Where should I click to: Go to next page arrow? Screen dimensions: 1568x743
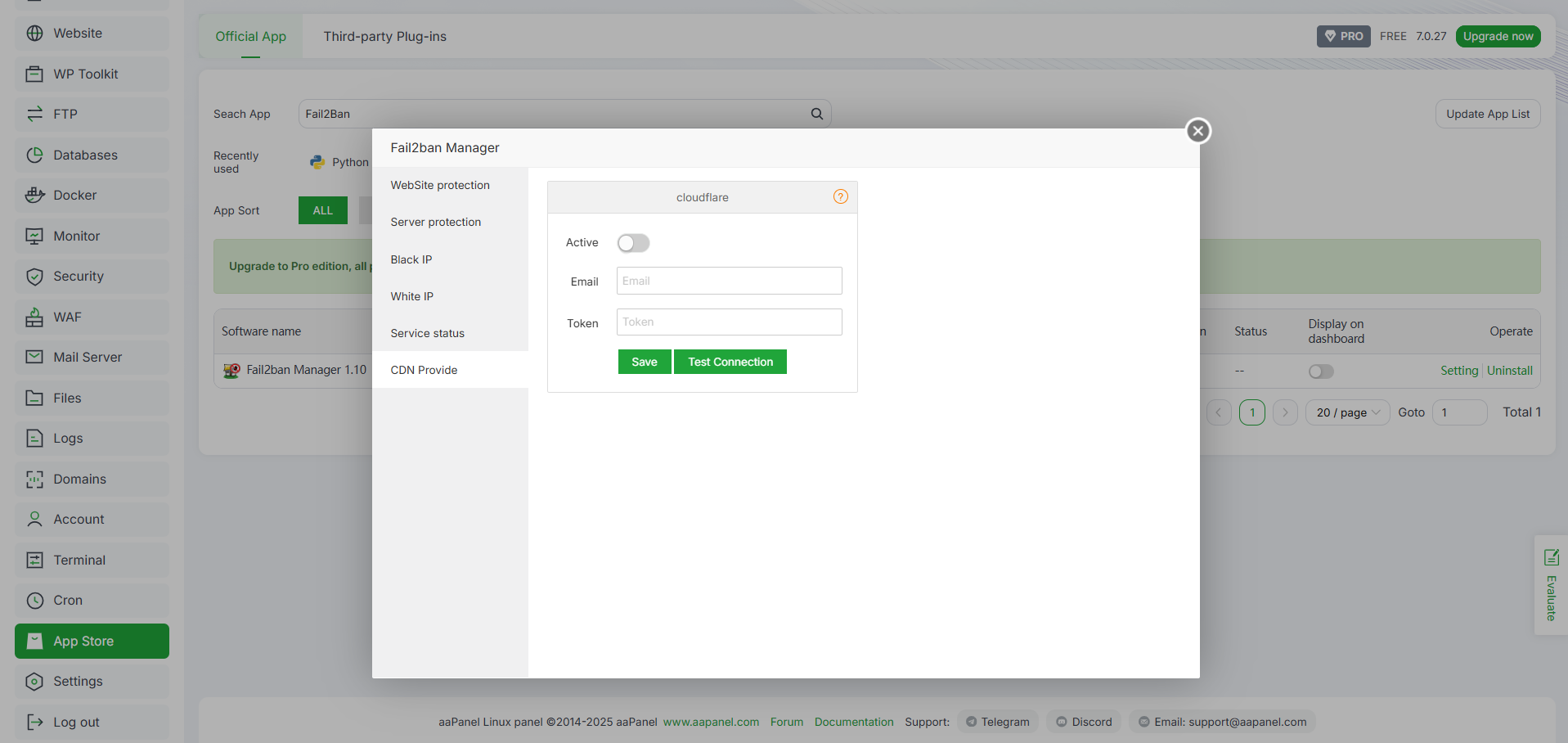(1285, 412)
